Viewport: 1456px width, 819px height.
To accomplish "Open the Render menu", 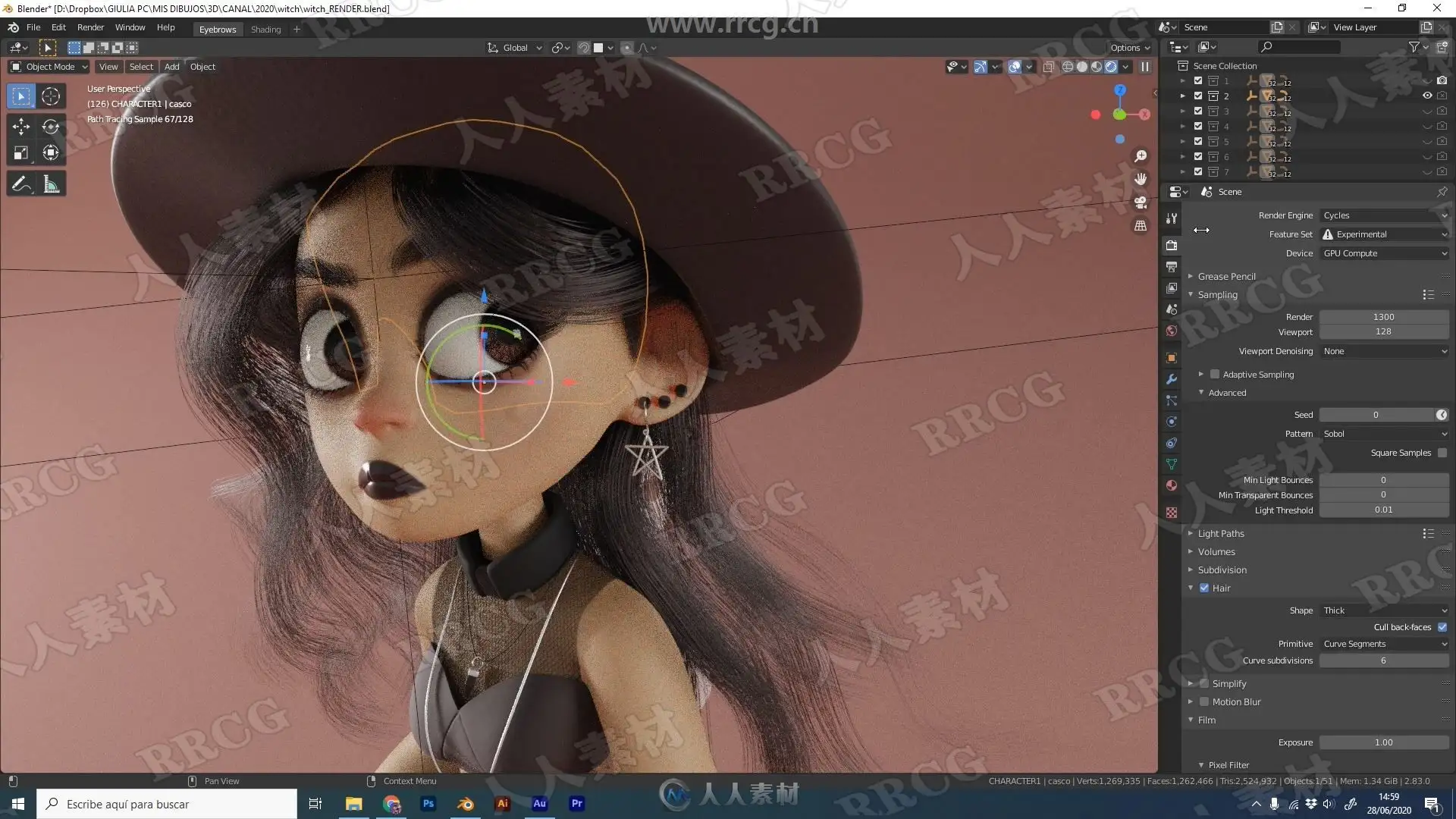I will 90,27.
